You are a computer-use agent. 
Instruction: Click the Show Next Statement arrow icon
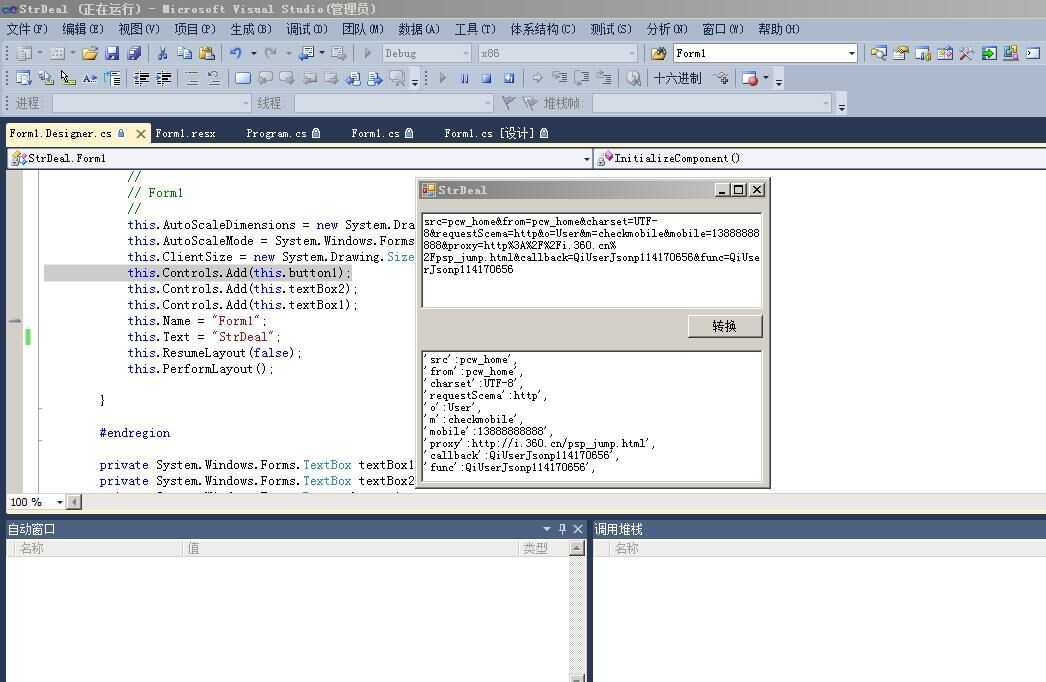pos(537,79)
